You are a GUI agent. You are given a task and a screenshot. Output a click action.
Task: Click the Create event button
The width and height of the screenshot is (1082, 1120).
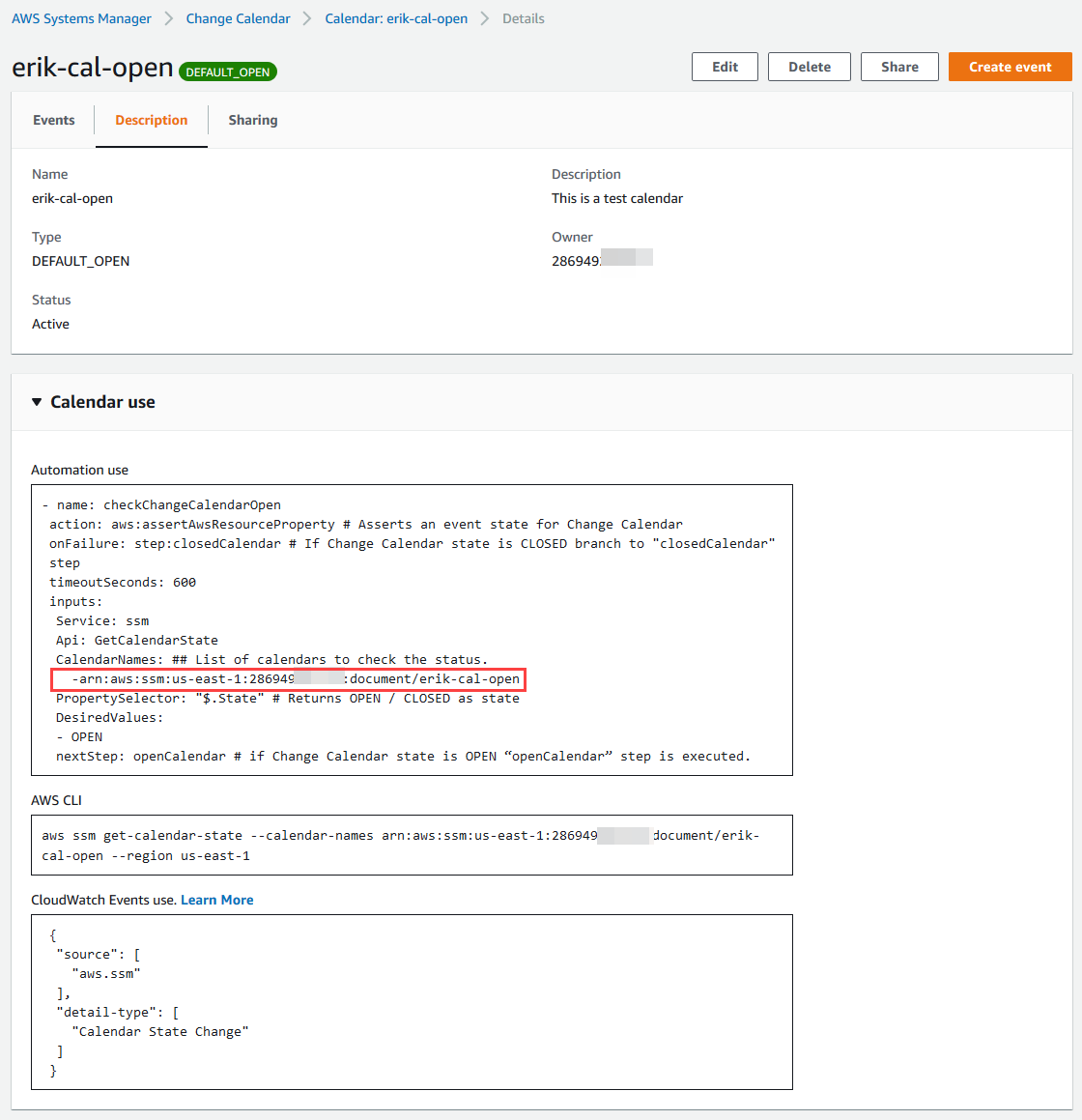pos(1010,67)
